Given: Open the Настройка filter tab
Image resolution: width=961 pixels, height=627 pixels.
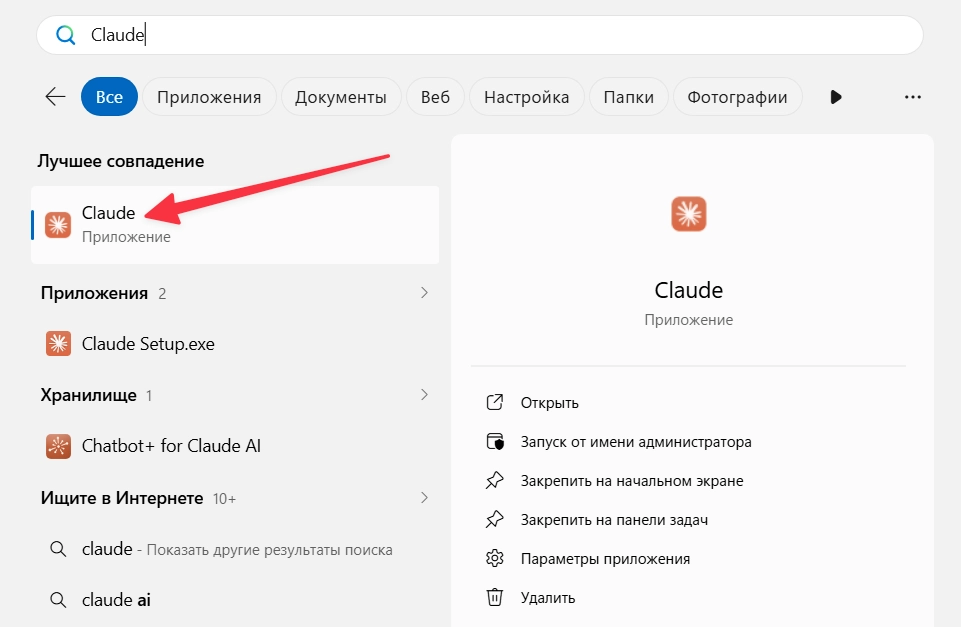Looking at the screenshot, I should pos(526,97).
